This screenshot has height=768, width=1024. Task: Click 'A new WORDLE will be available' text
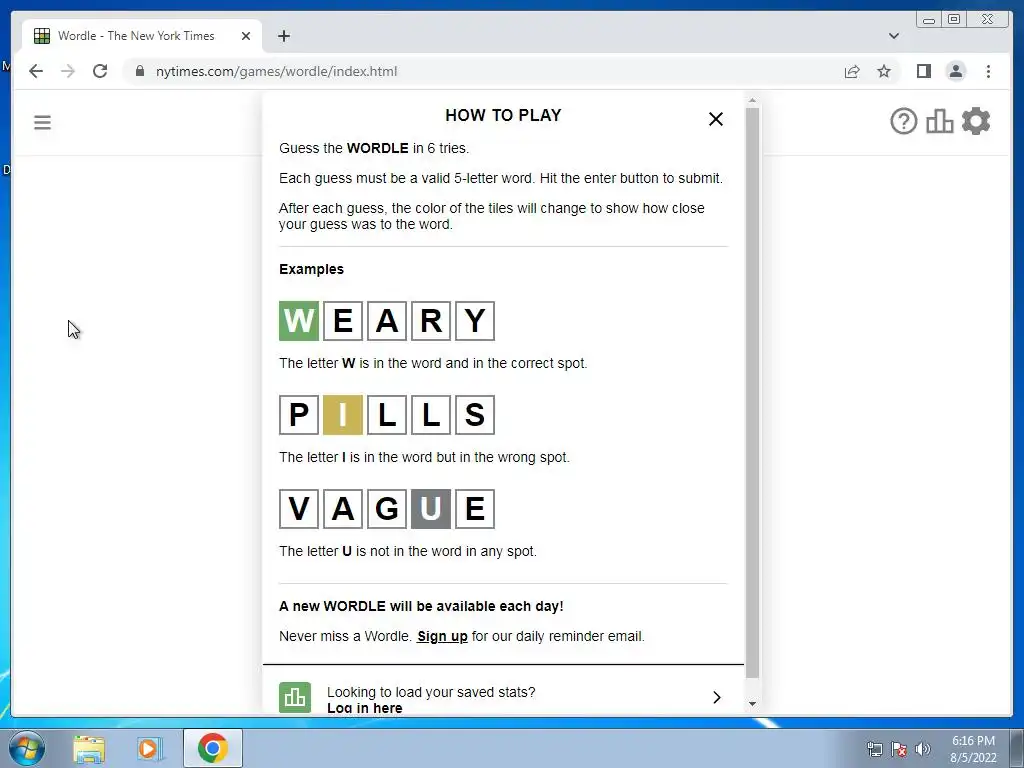[421, 606]
